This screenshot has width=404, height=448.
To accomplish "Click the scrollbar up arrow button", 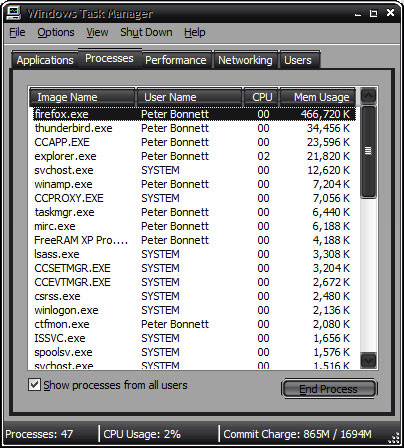I will tap(368, 96).
